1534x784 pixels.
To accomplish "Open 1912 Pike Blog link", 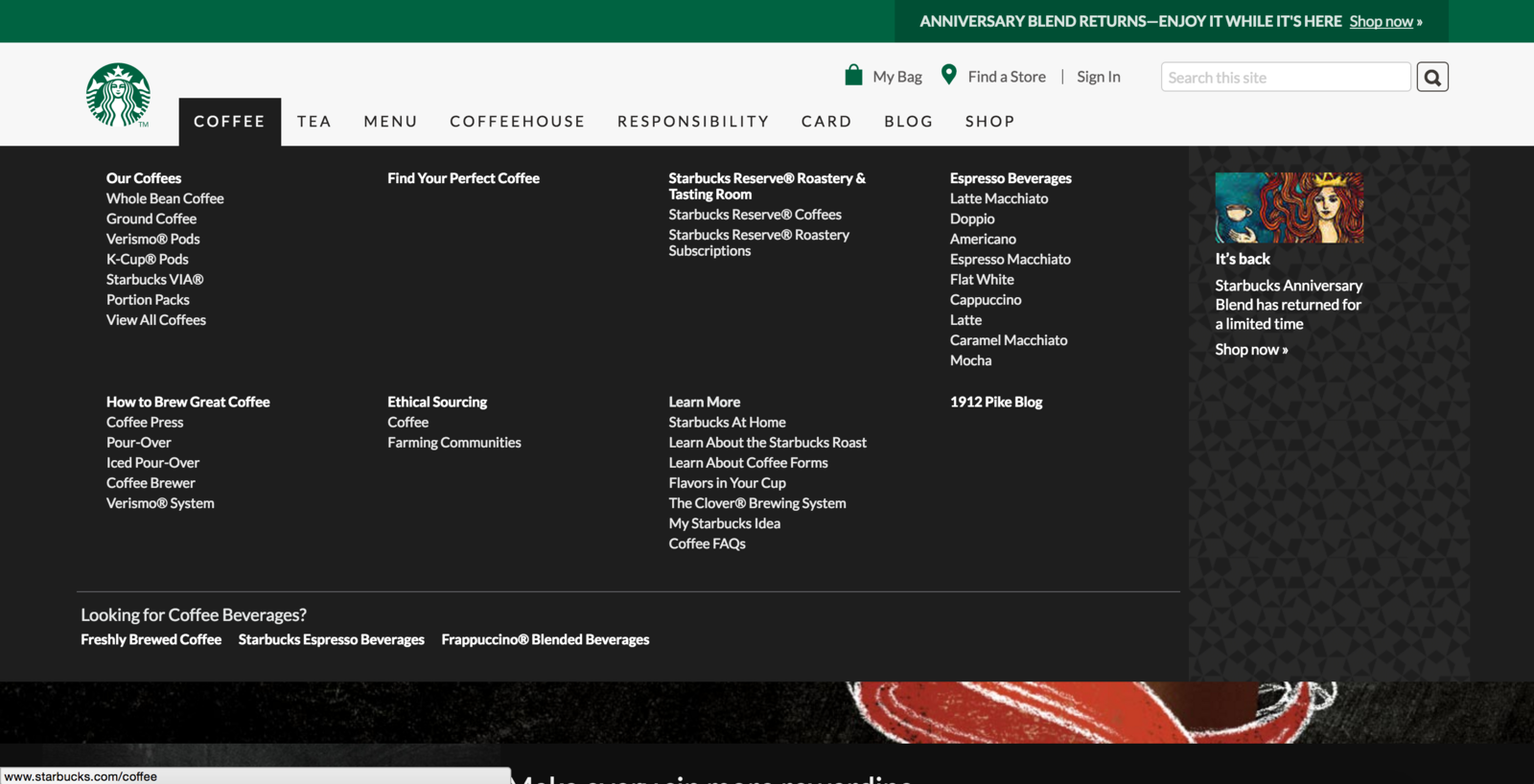I will (996, 402).
